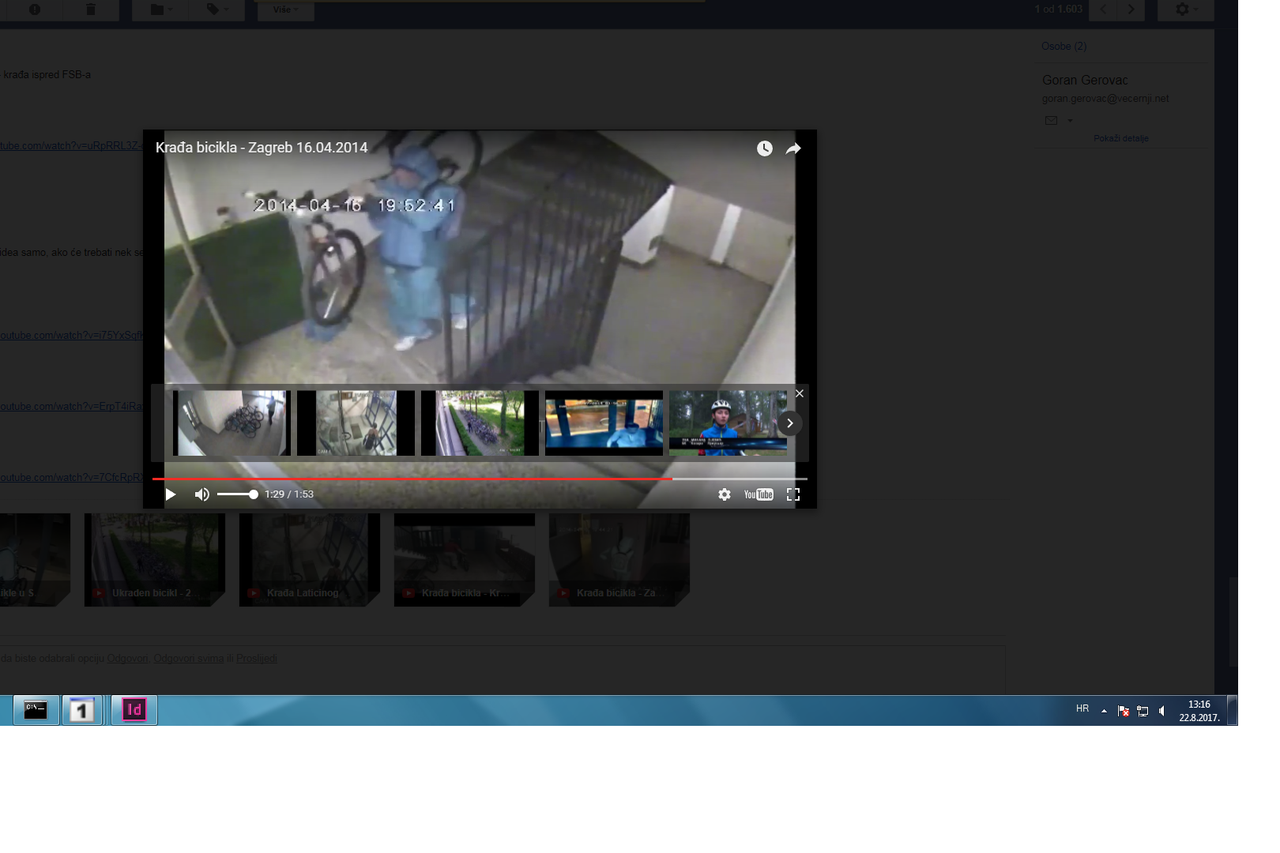Select the helmeted cyclist suggested video thumbnail
This screenshot has width=1280, height=853.
coord(728,423)
